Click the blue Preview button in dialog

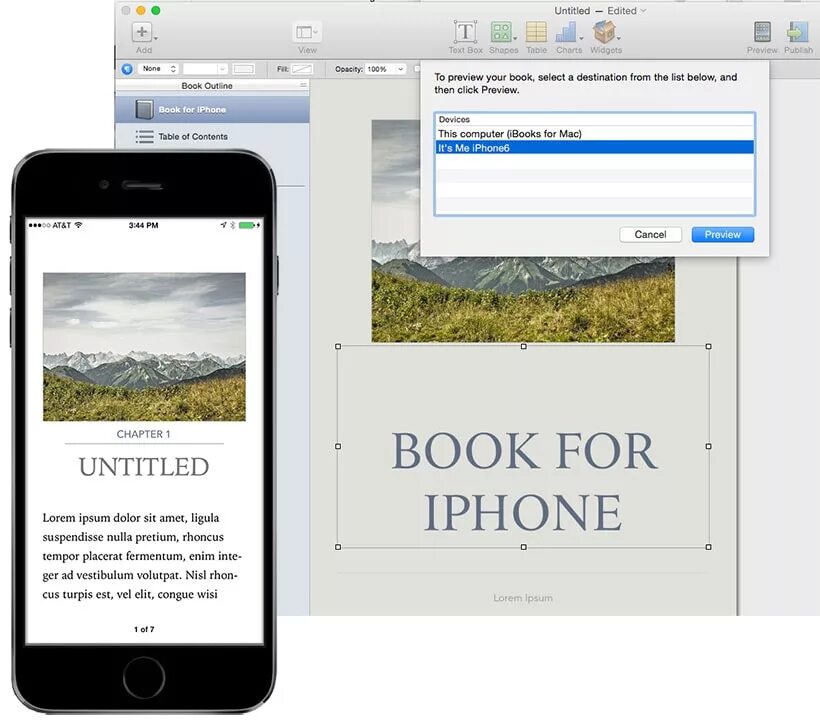point(722,234)
